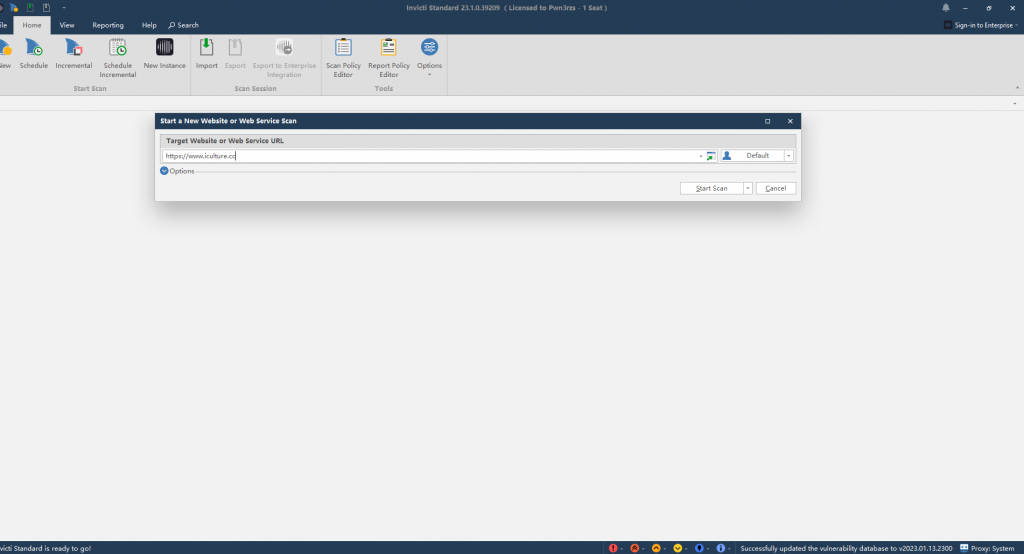Select the Default scan profile button
1024x554 pixels.
point(752,155)
